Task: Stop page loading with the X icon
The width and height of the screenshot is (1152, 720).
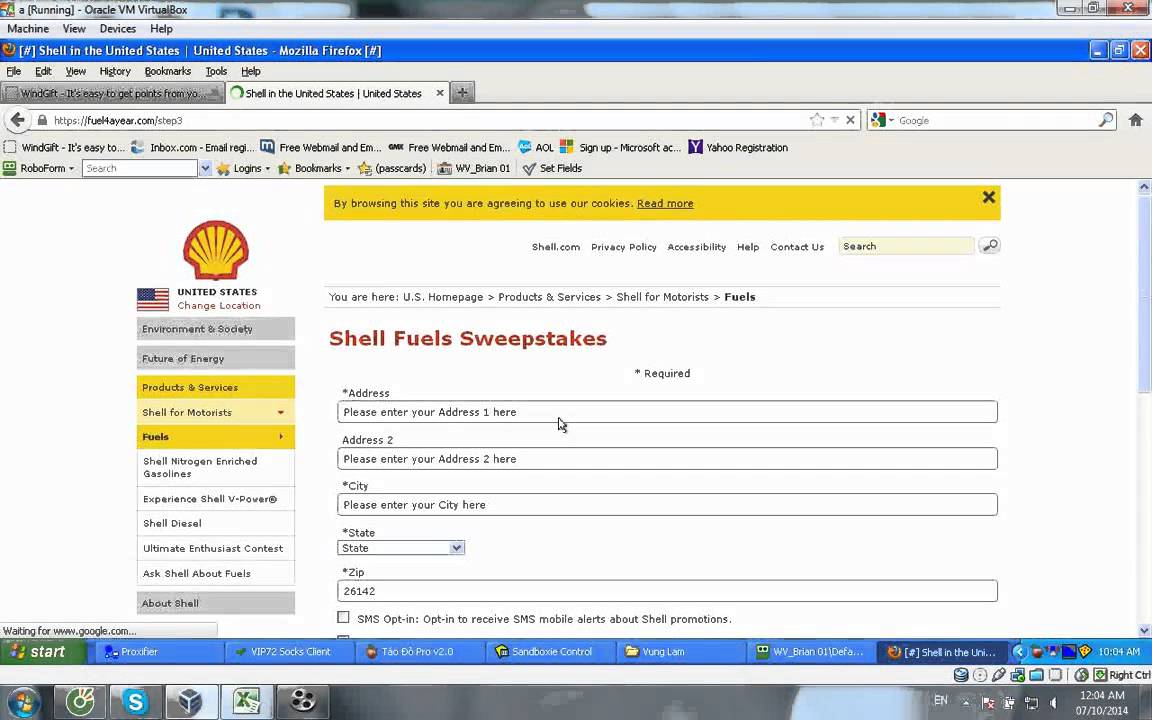Action: pos(850,120)
